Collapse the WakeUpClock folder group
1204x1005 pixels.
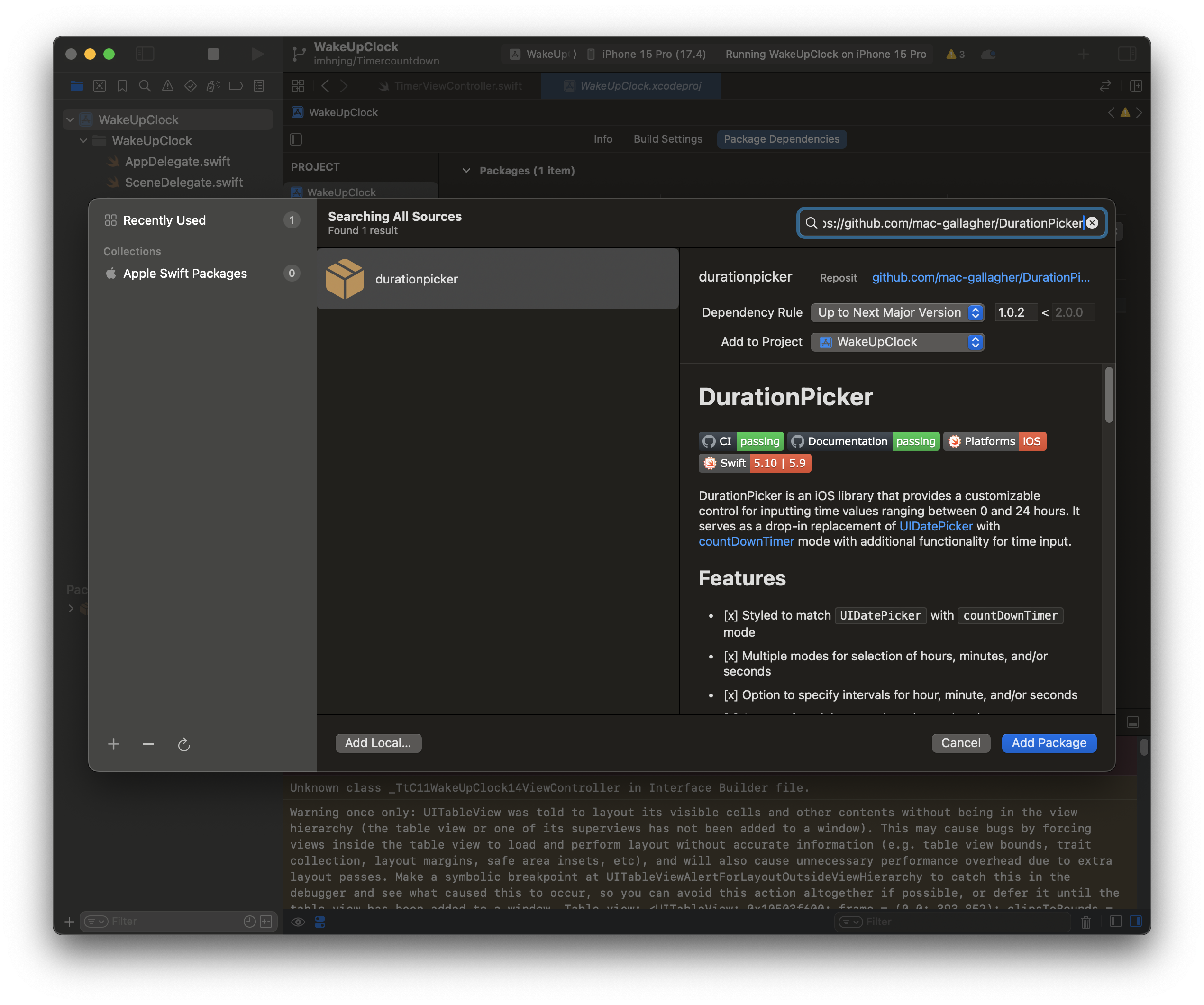click(x=84, y=140)
